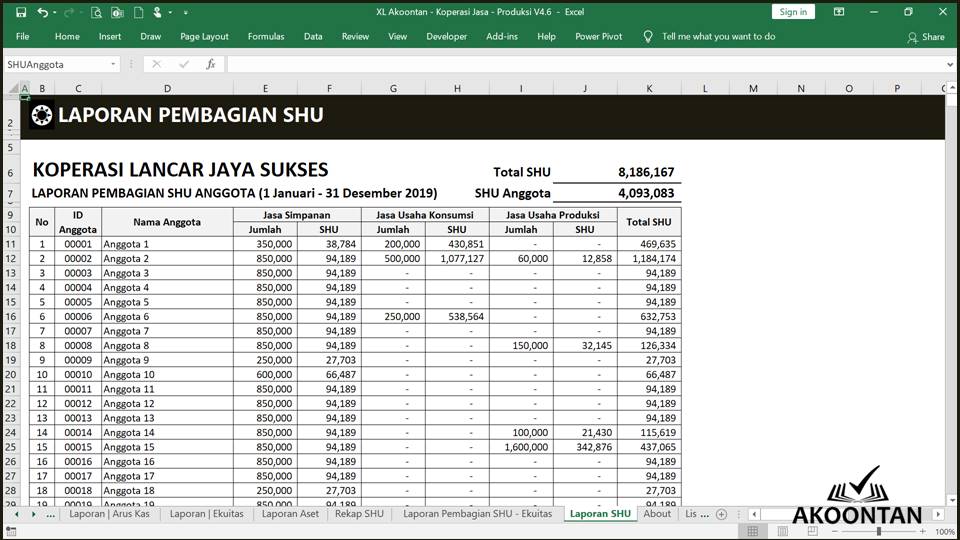Select the cell Anggota 6
The width and height of the screenshot is (960, 540).
167,317
